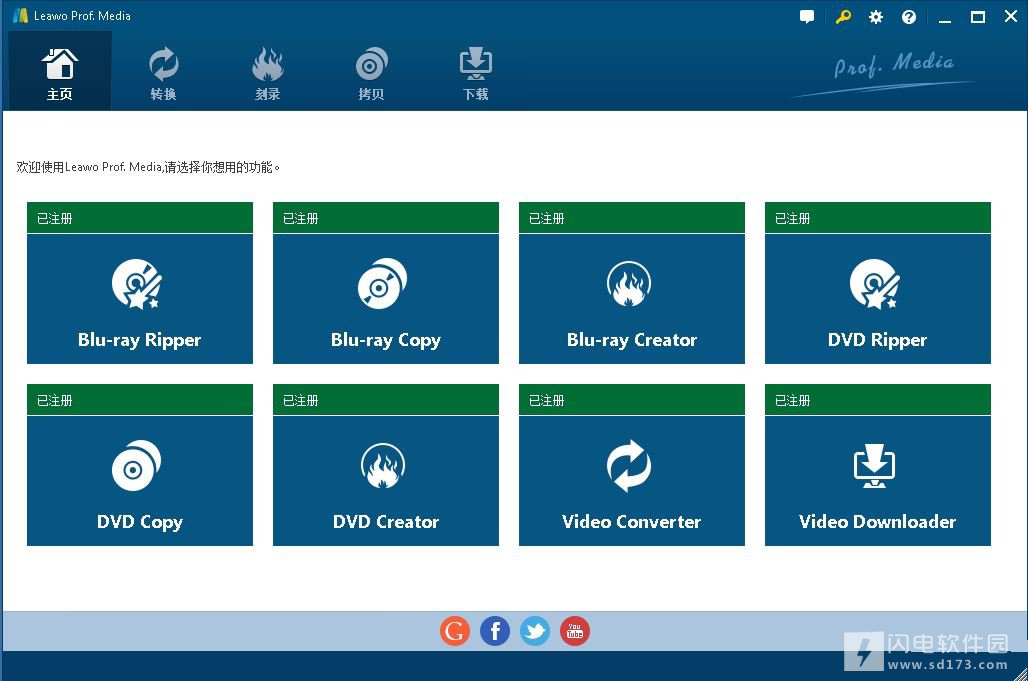Open the Twitter social link
Screen dimensions: 1028x681
[x=535, y=631]
